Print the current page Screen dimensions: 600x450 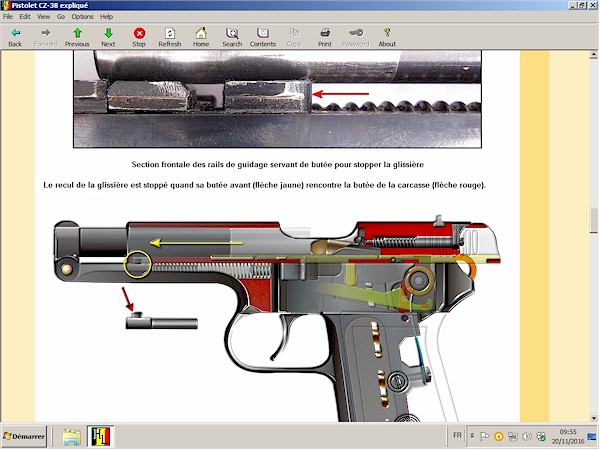[x=325, y=37]
